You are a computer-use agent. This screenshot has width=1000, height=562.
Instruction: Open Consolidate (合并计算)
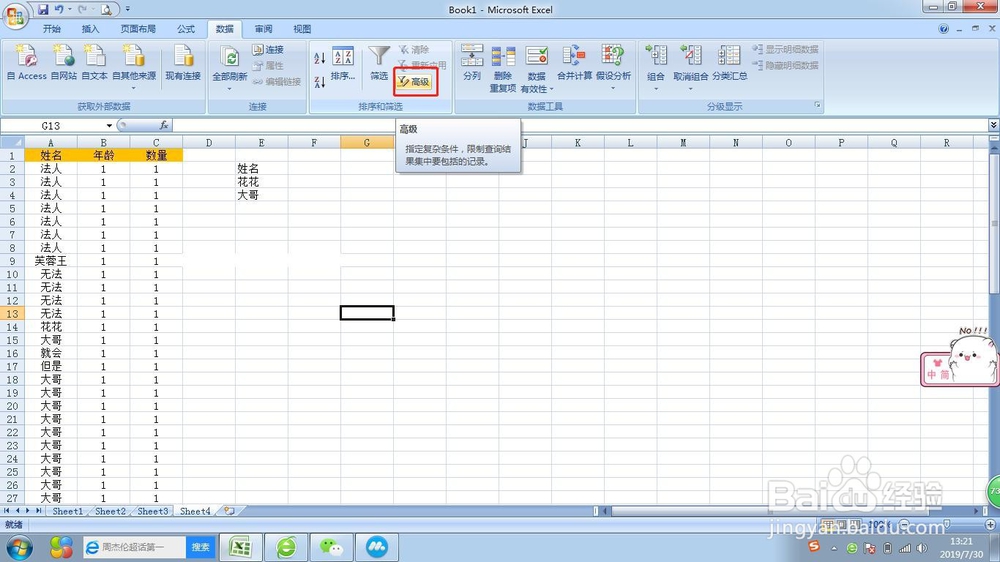point(574,63)
